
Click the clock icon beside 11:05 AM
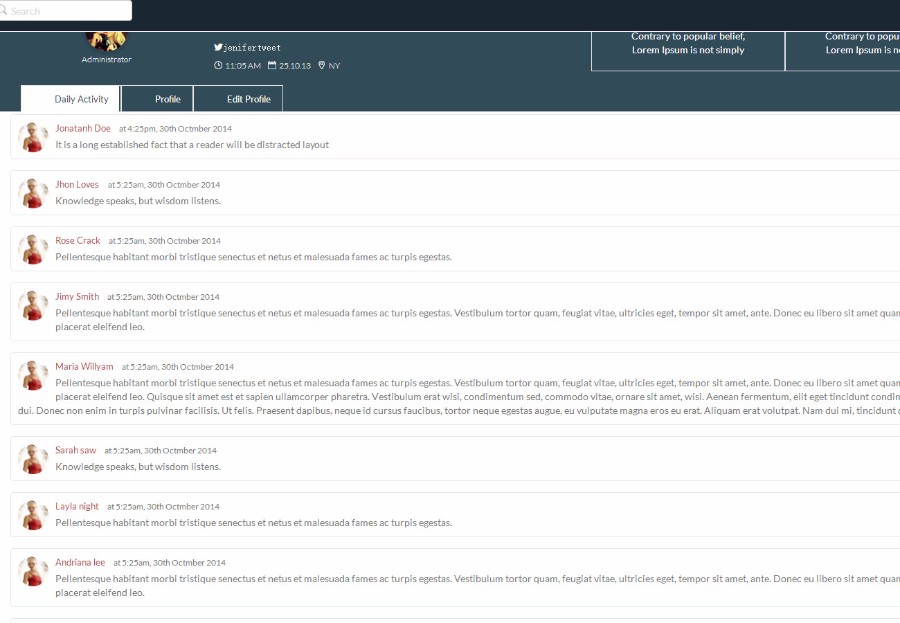click(x=218, y=65)
